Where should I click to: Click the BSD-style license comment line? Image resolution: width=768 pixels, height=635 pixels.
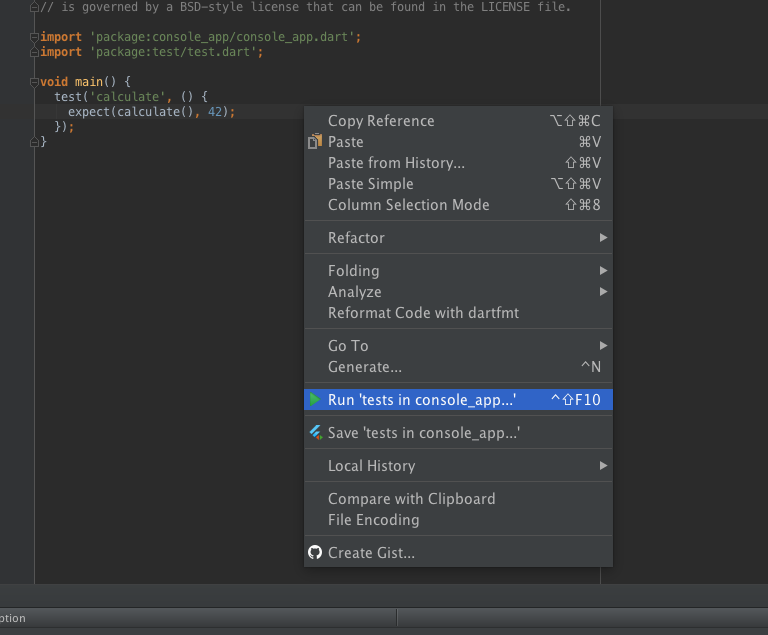306,7
